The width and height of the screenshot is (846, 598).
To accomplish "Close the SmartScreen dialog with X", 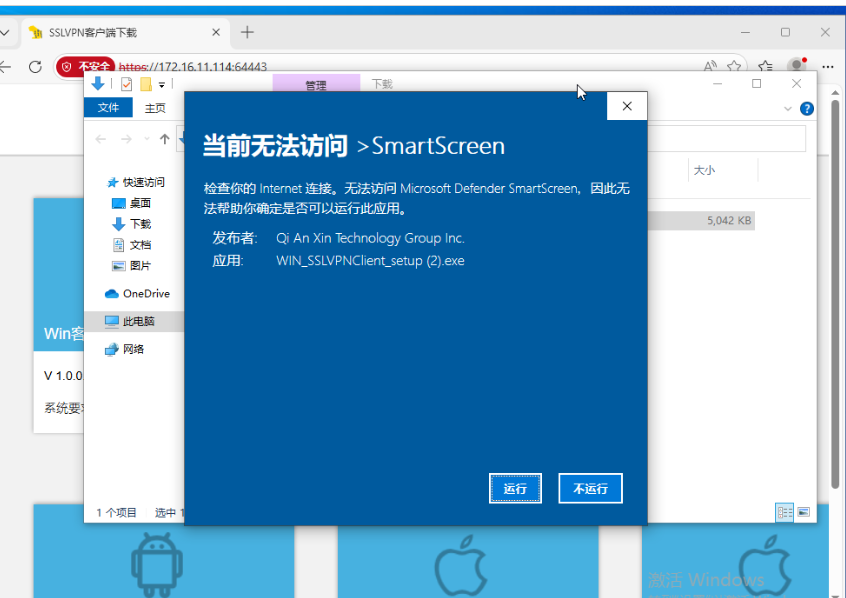I will click(x=627, y=106).
